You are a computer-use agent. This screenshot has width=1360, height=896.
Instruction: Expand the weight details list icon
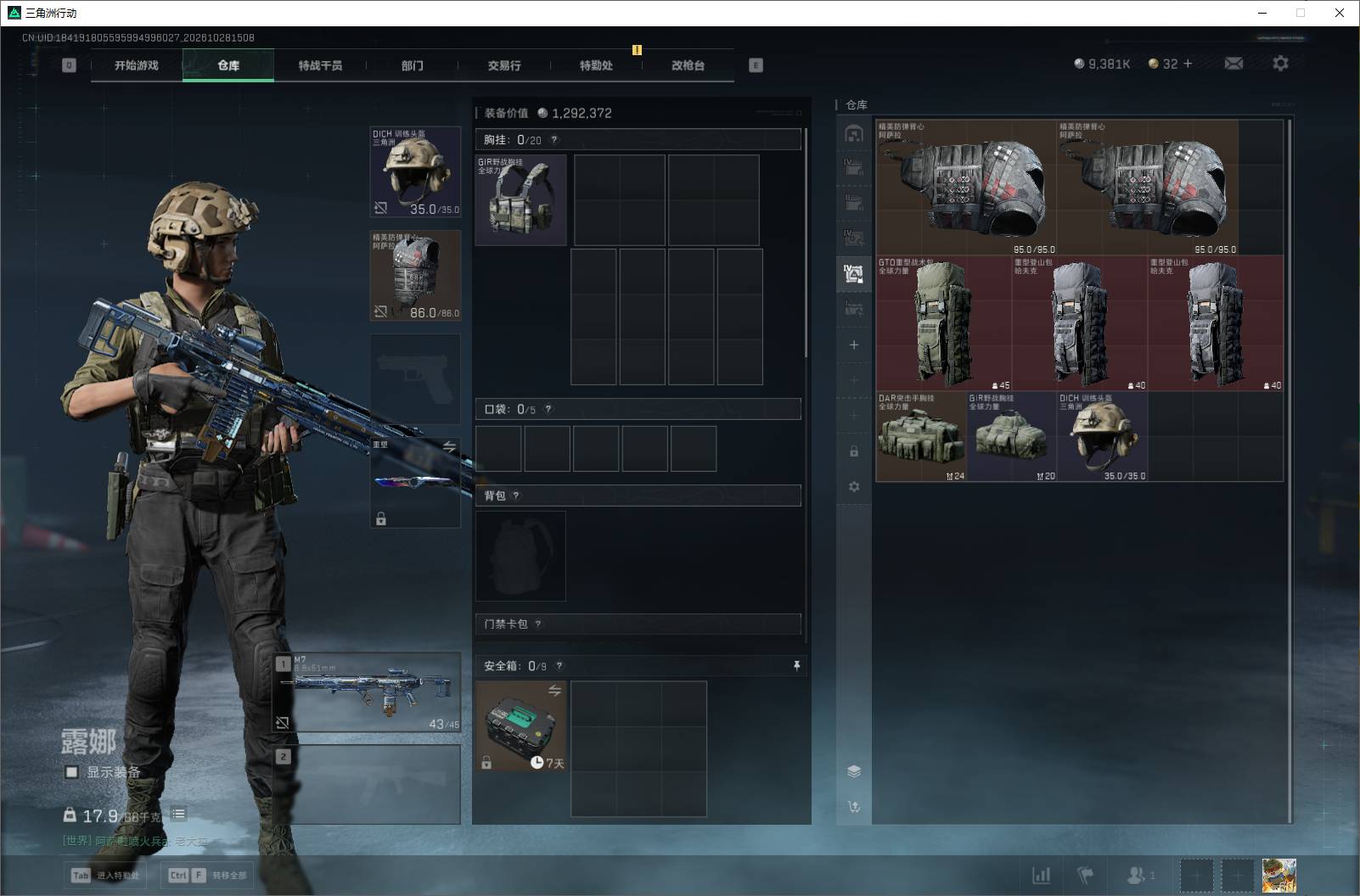[178, 814]
